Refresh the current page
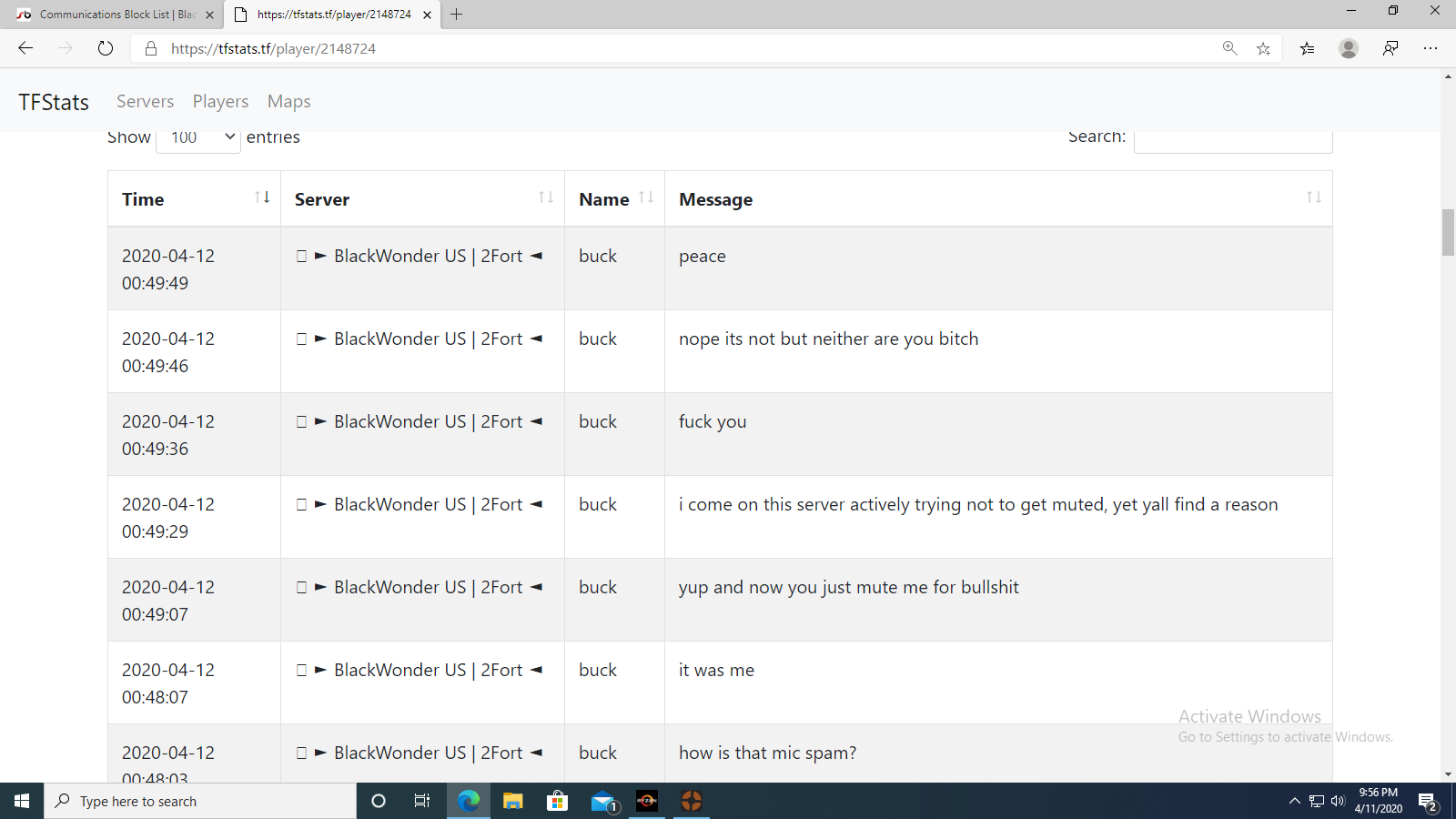The height and width of the screenshot is (819, 1456). (x=106, y=48)
